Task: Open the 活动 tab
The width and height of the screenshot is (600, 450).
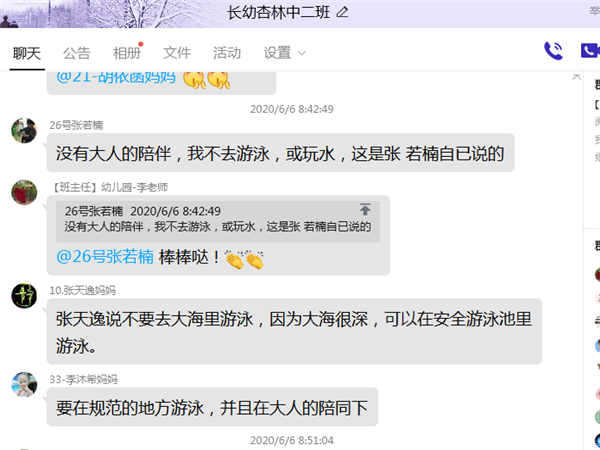Action: click(x=227, y=53)
